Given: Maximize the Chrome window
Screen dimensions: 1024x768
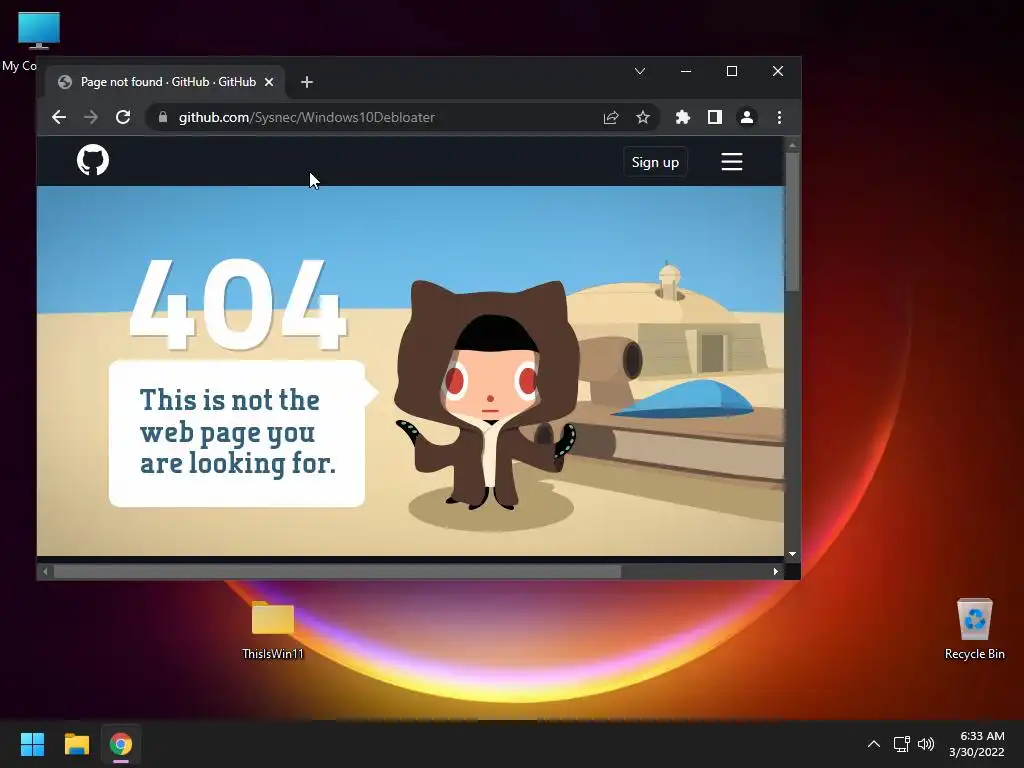Looking at the screenshot, I should coord(732,71).
